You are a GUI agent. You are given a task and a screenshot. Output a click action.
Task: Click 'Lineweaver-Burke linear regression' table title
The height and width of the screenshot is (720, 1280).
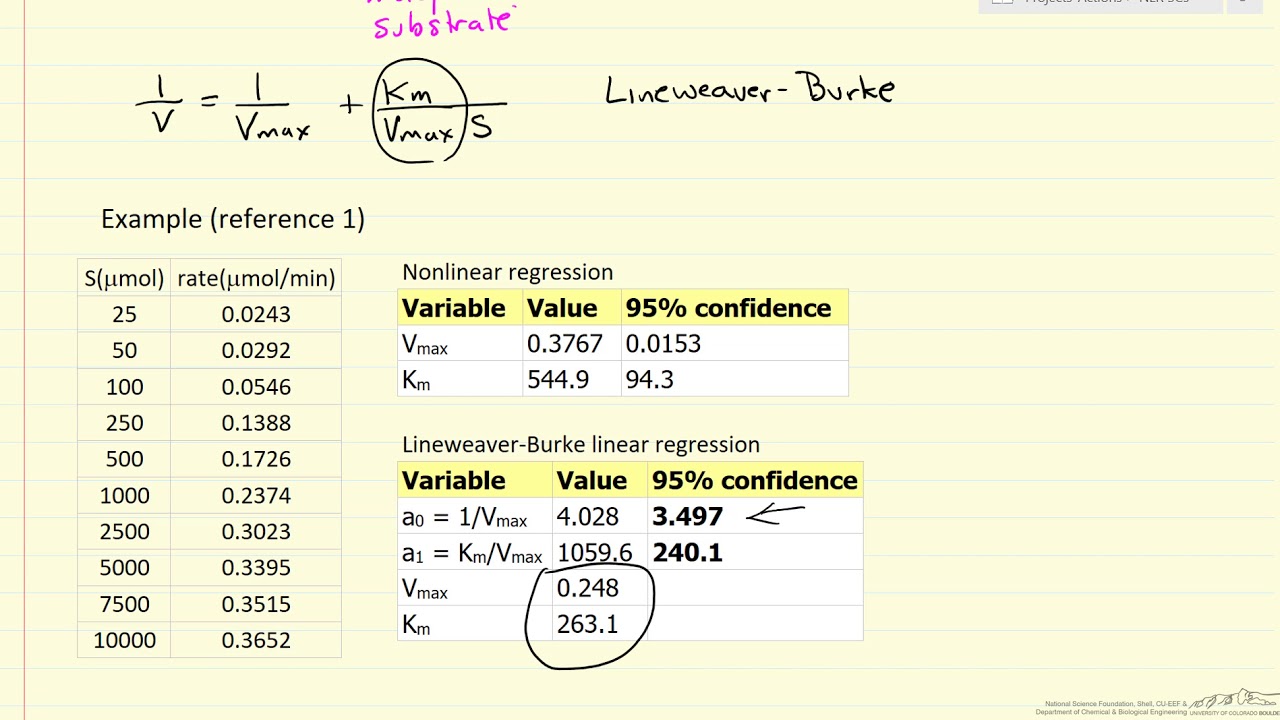click(x=581, y=445)
